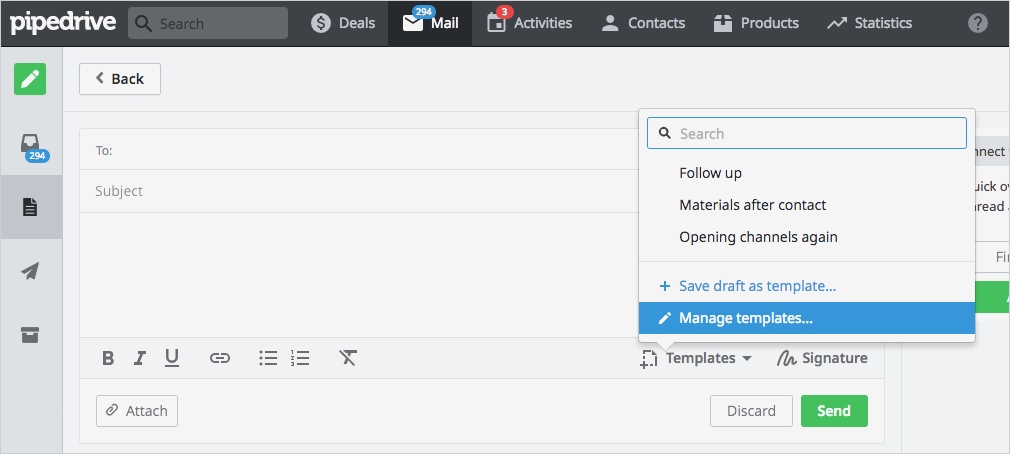
Task: Toggle underline text formatting
Action: point(172,358)
